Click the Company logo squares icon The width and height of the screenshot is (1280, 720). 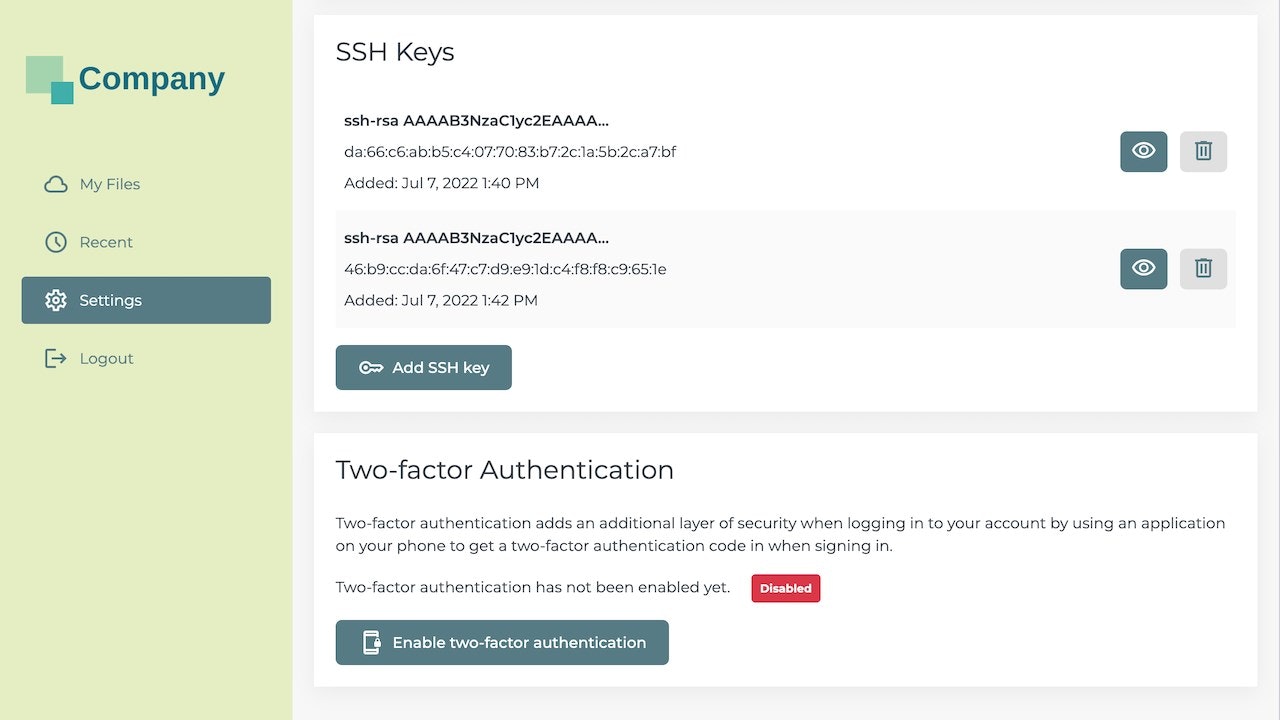pos(50,80)
